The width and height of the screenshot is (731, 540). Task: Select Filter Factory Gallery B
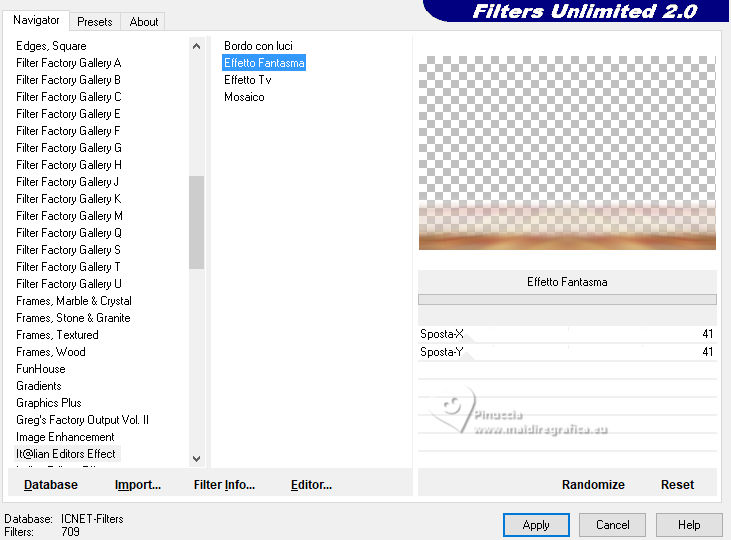coord(69,80)
